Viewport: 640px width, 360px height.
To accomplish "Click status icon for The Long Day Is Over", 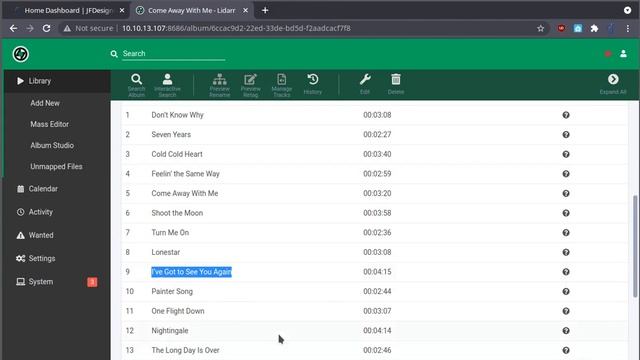I will pyautogui.click(x=566, y=350).
